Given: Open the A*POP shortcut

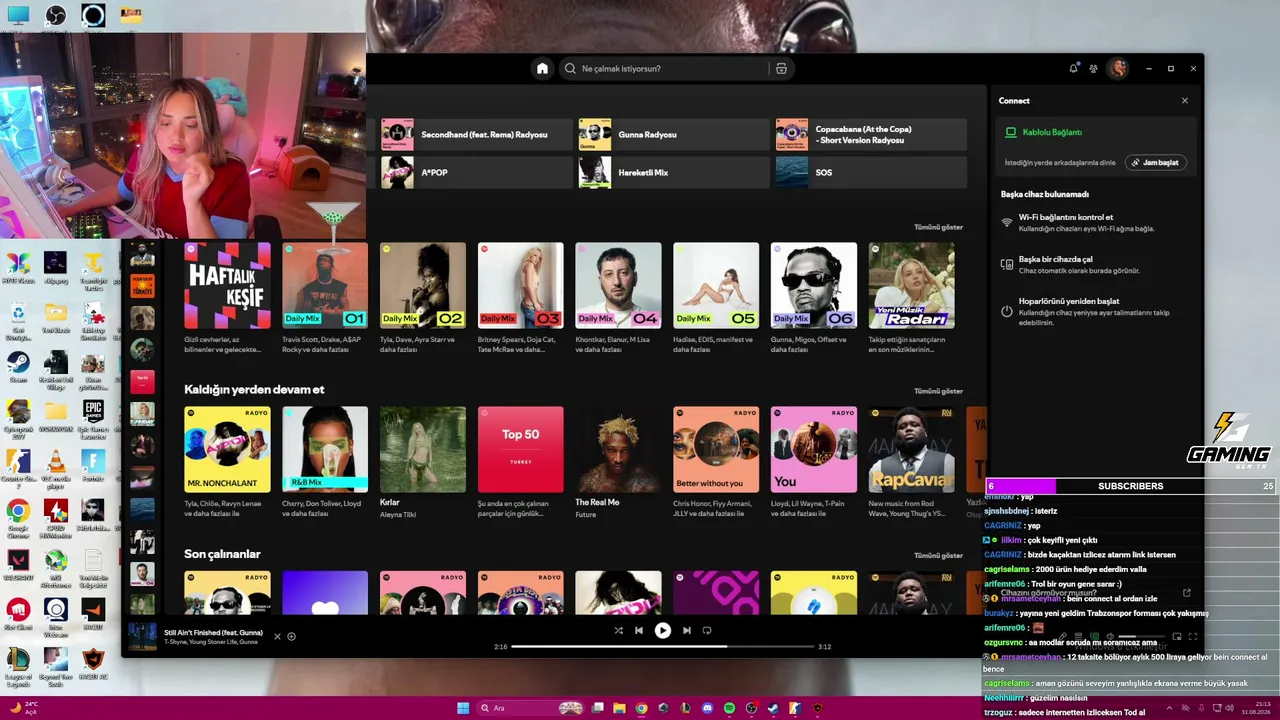Looking at the screenshot, I should (x=475, y=172).
